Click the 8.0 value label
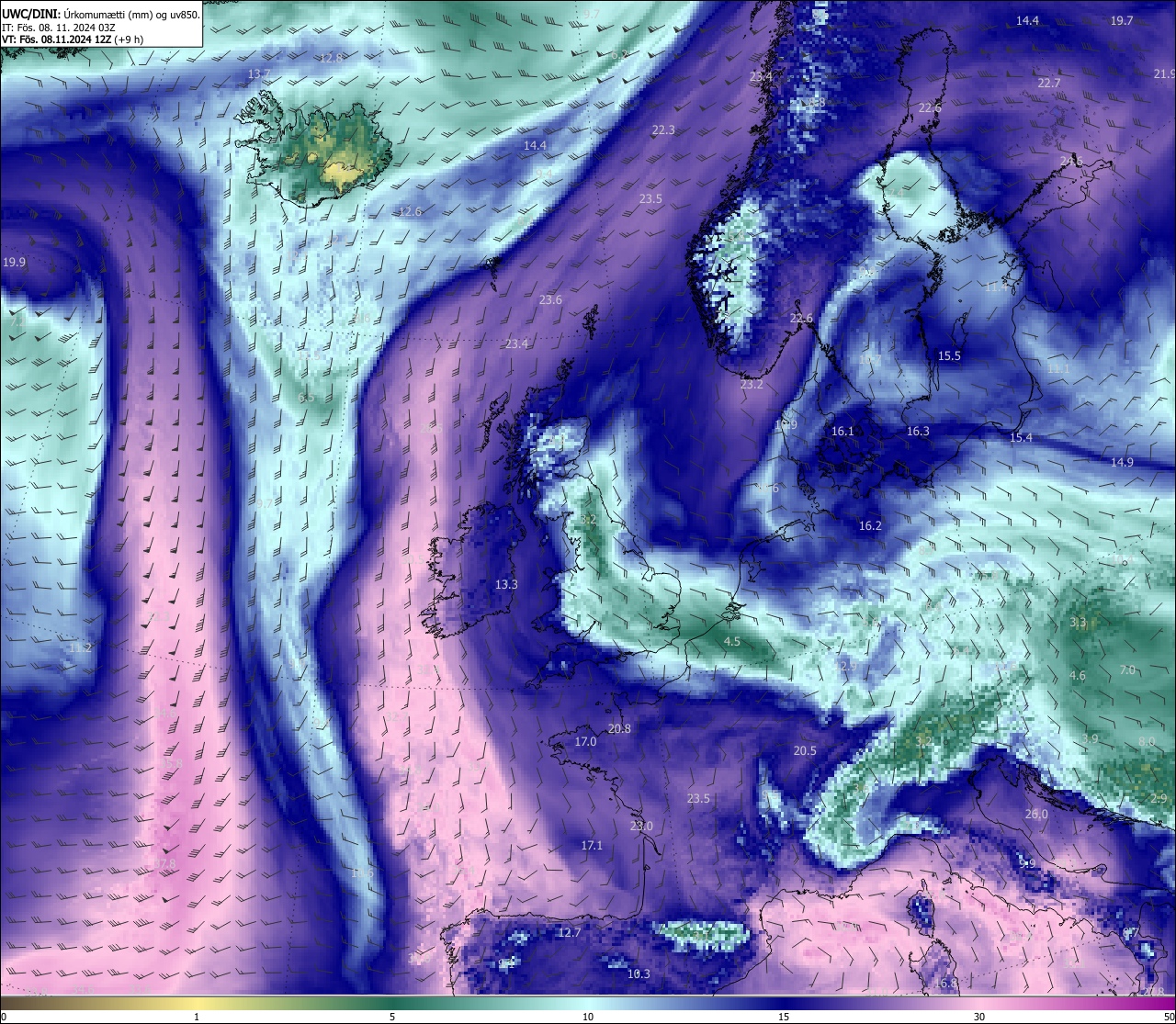Image resolution: width=1176 pixels, height=1024 pixels. [1147, 741]
